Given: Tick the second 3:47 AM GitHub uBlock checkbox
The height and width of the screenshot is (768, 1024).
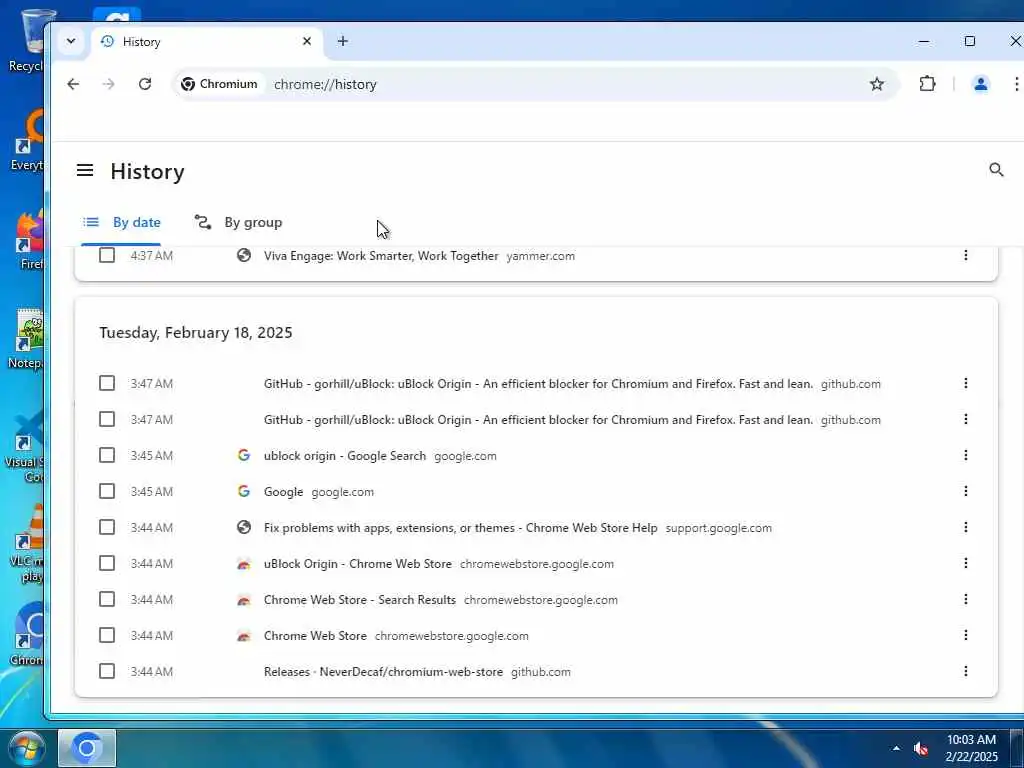Looking at the screenshot, I should click(107, 419).
